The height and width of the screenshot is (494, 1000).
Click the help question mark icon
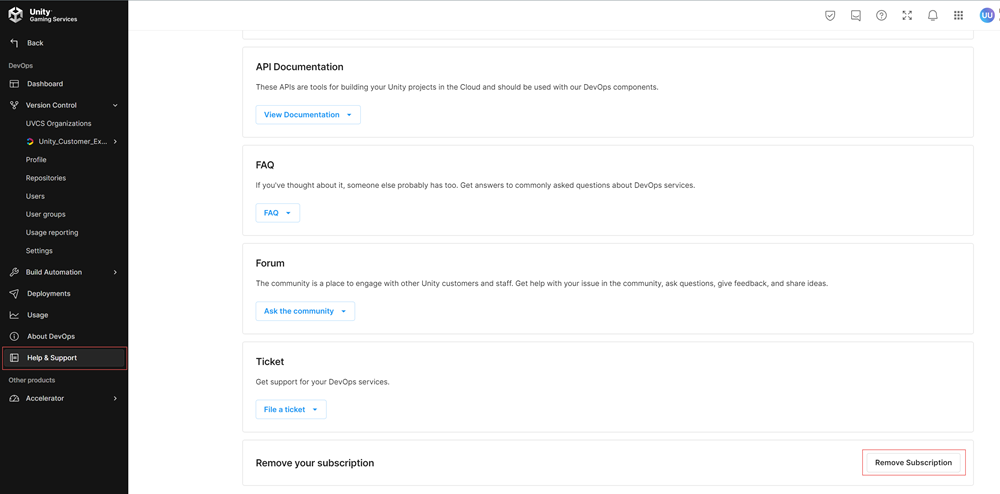click(x=881, y=16)
